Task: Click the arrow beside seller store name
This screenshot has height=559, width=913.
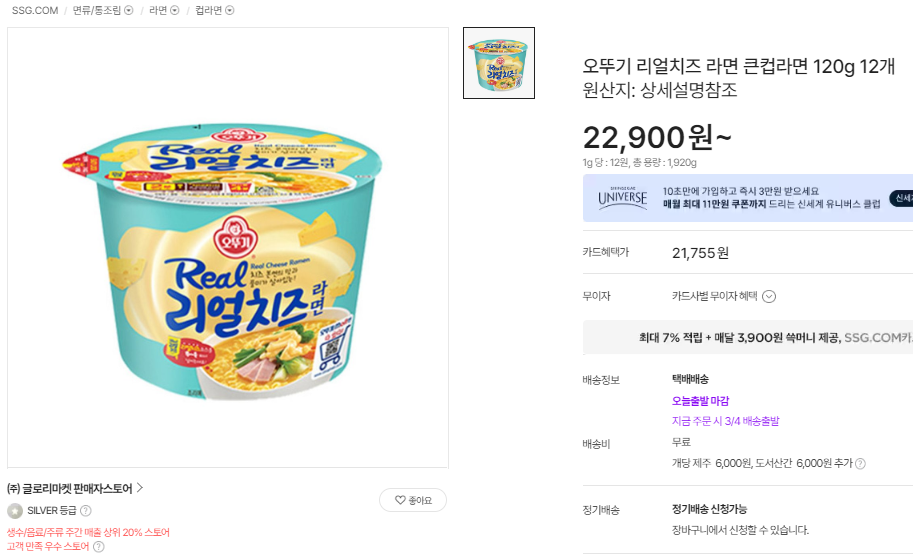Action: (x=140, y=489)
